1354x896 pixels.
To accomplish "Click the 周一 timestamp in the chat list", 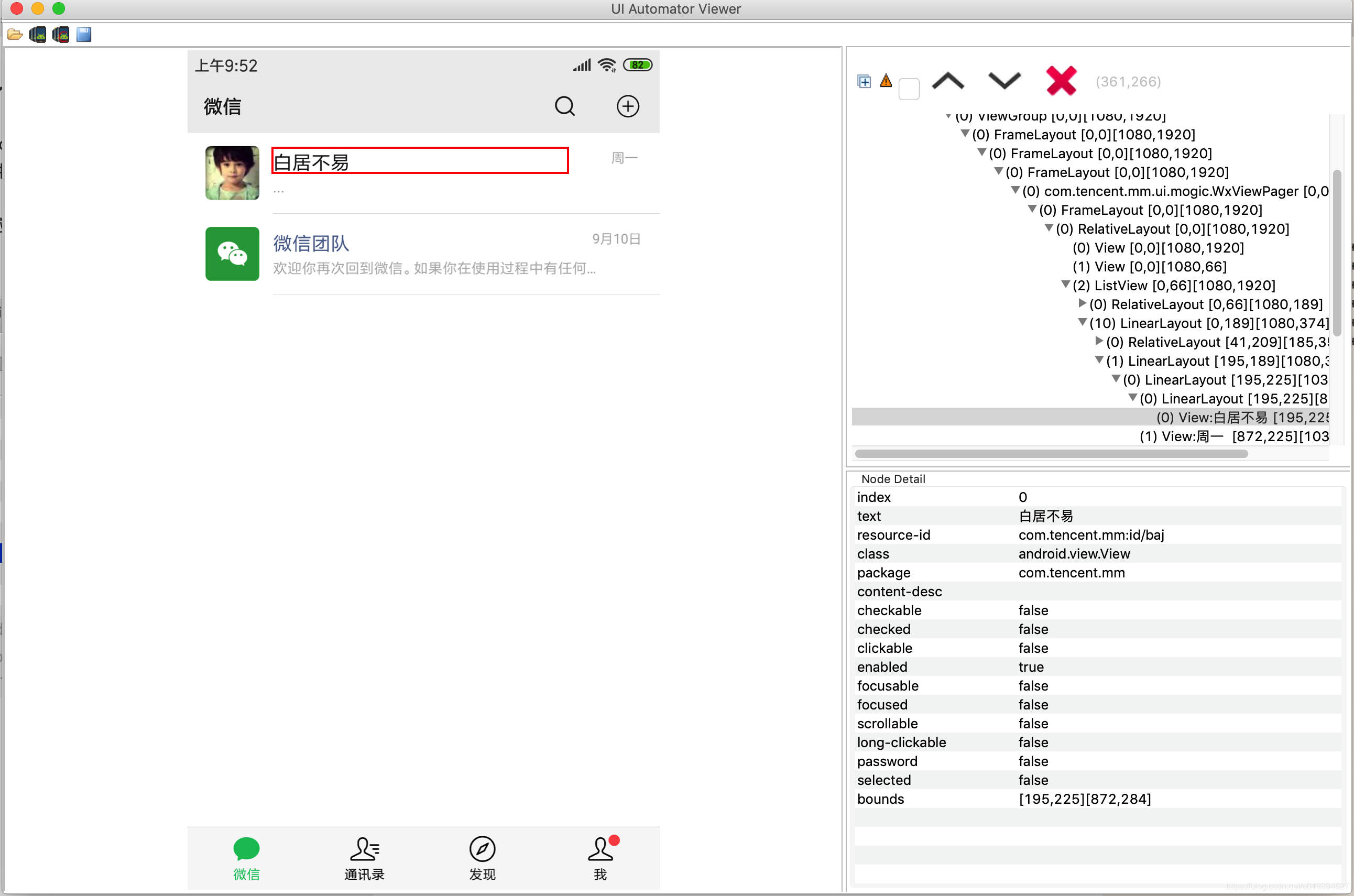I will [624, 158].
